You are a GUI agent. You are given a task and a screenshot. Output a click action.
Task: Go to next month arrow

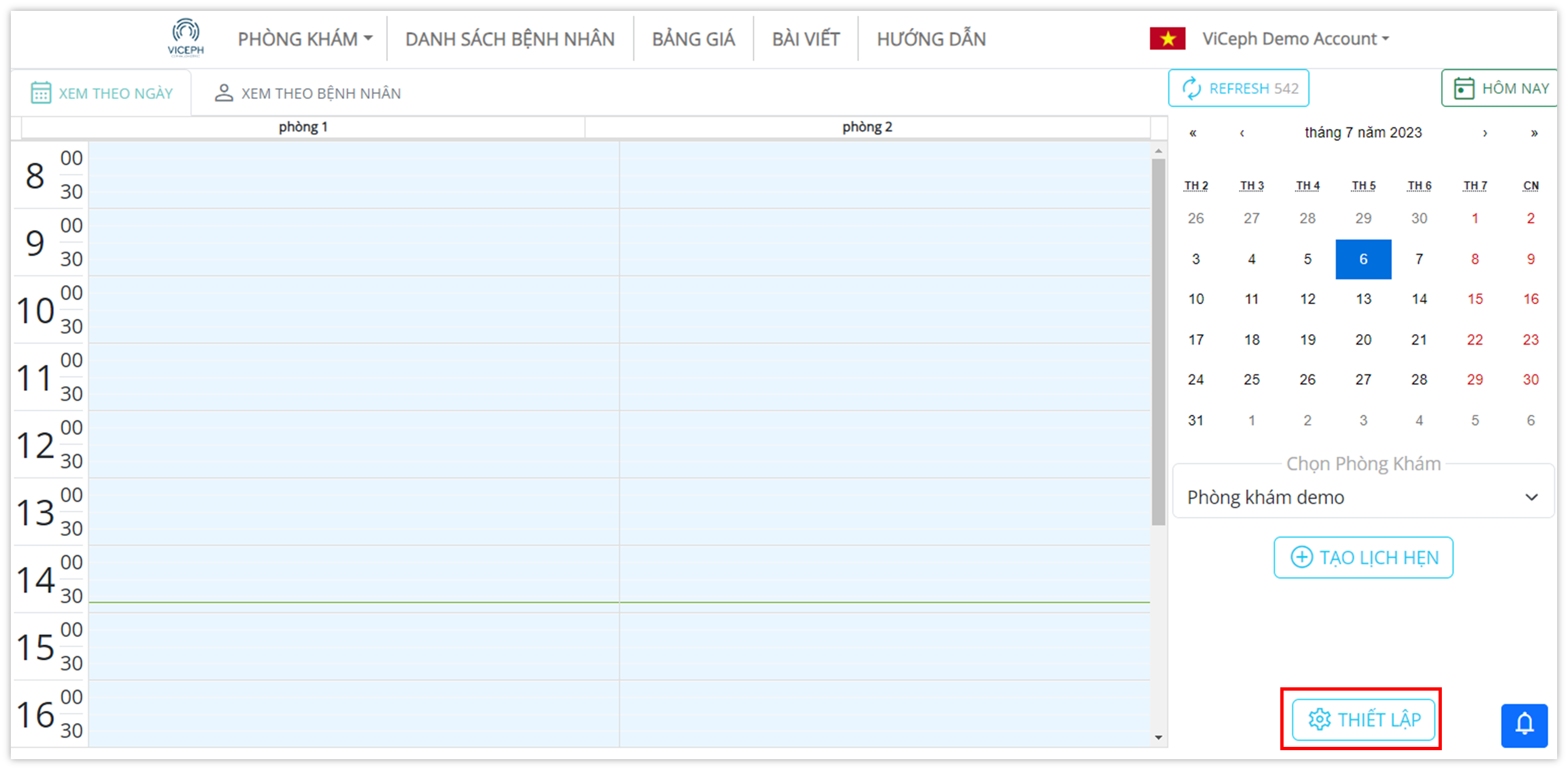tap(1484, 133)
